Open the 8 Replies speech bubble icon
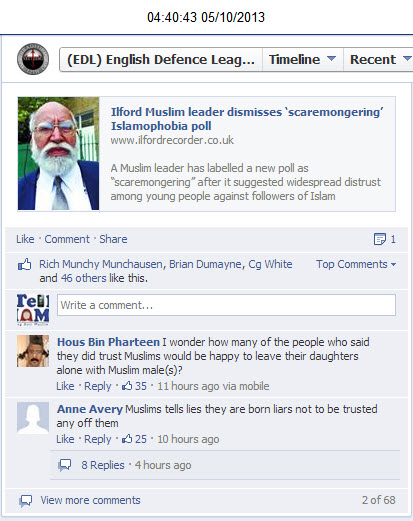This screenshot has height=521, width=413. [65, 465]
